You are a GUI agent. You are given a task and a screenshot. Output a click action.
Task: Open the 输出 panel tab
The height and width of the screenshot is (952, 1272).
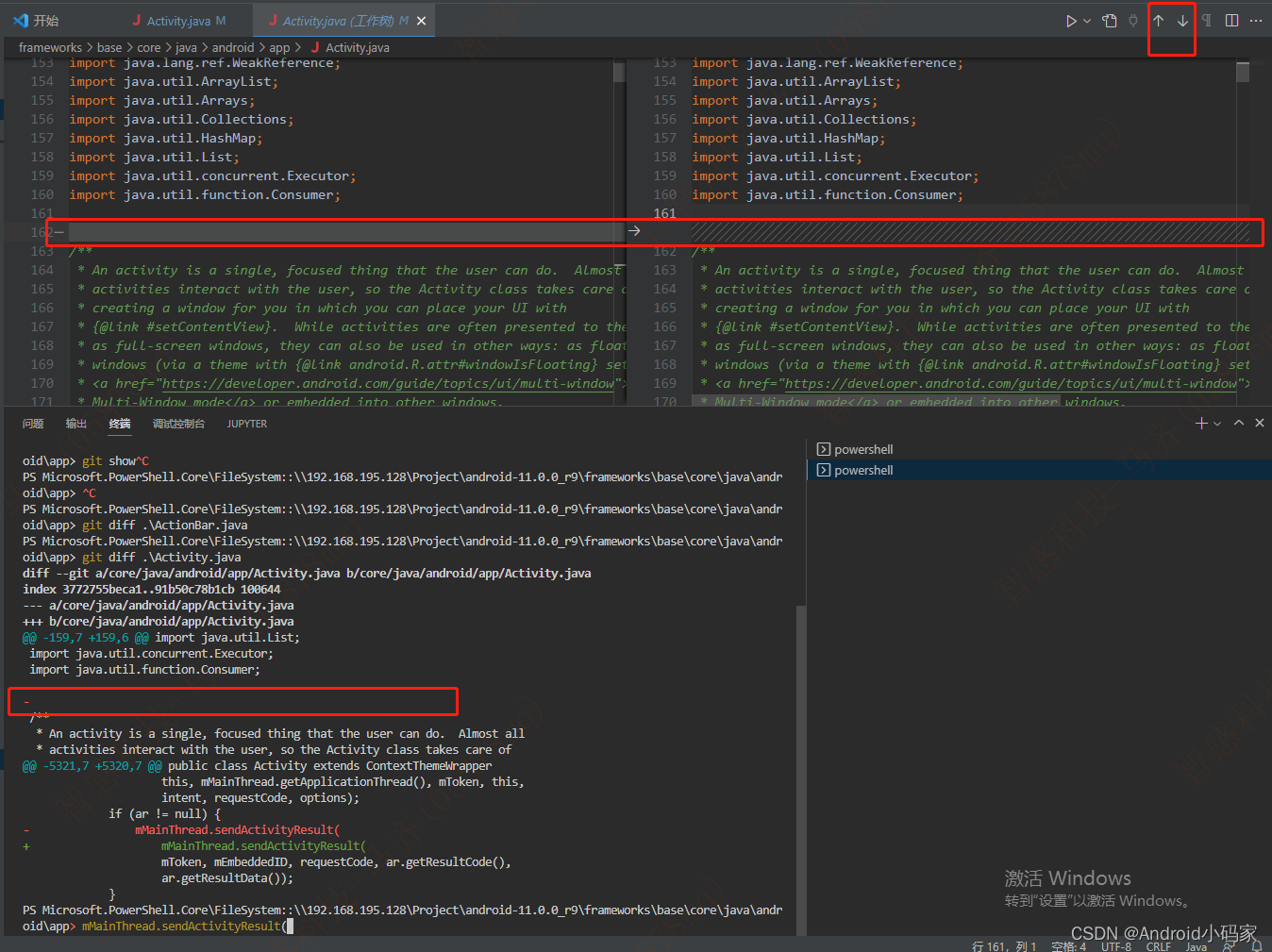point(76,424)
